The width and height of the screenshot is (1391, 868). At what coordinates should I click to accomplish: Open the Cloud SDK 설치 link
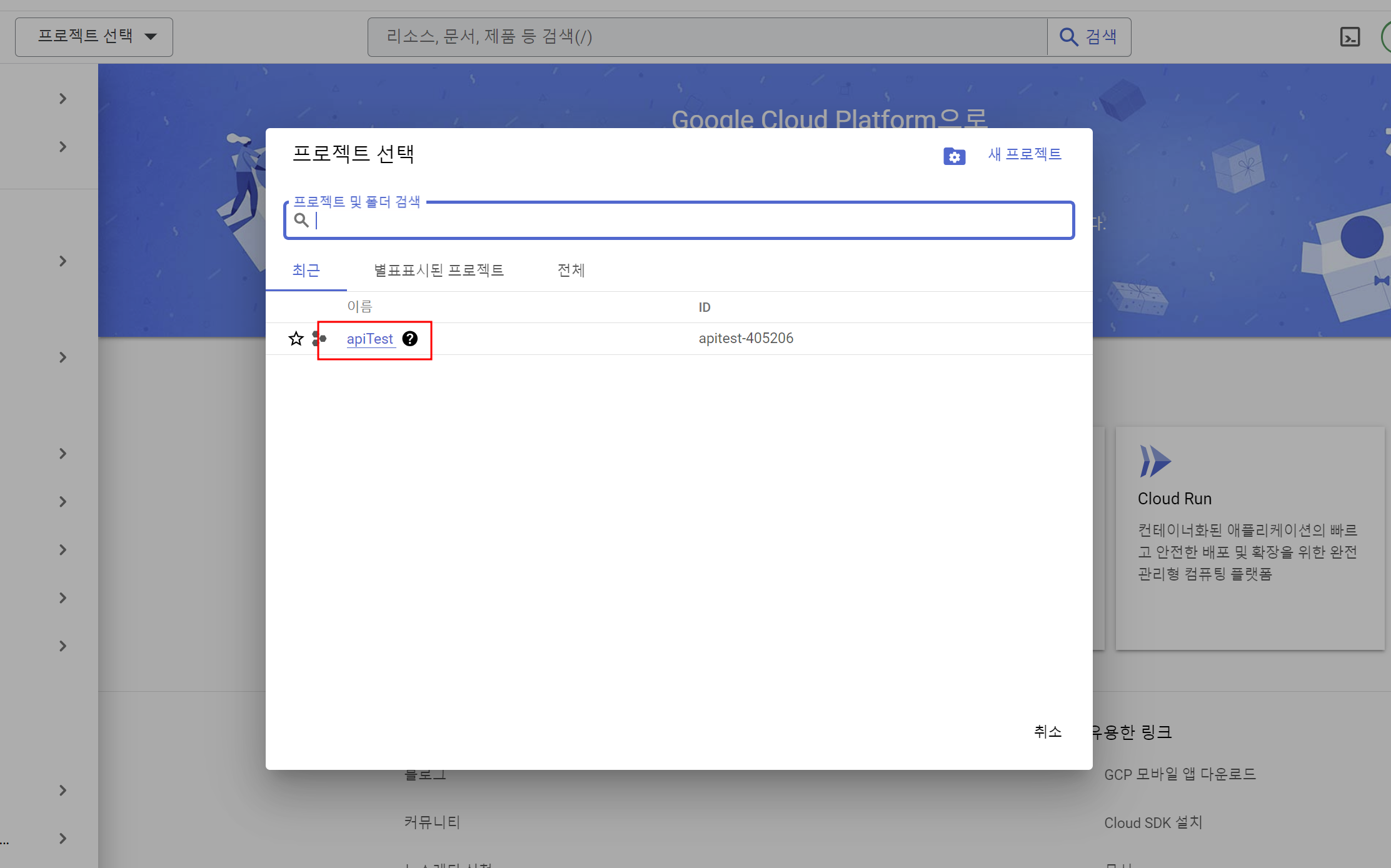tap(1153, 822)
